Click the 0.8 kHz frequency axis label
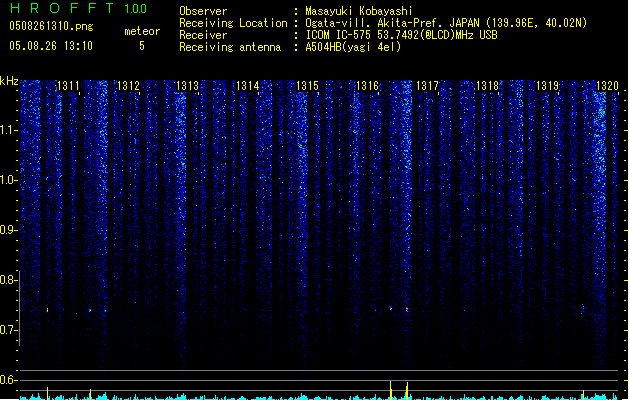Viewport: 629px width, 400px height. point(8,280)
